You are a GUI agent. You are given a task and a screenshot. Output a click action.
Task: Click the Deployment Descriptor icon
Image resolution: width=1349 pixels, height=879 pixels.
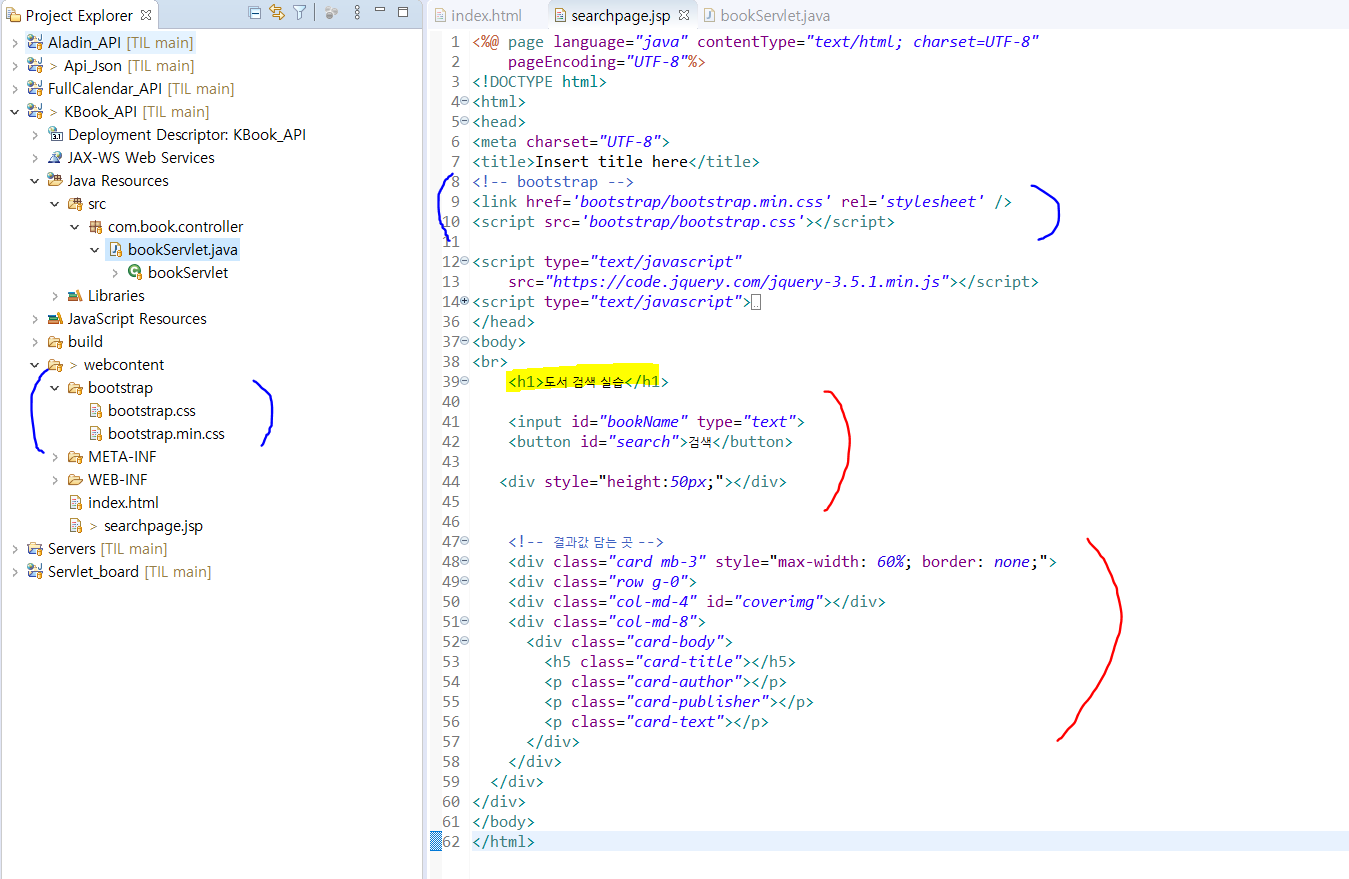coord(55,135)
